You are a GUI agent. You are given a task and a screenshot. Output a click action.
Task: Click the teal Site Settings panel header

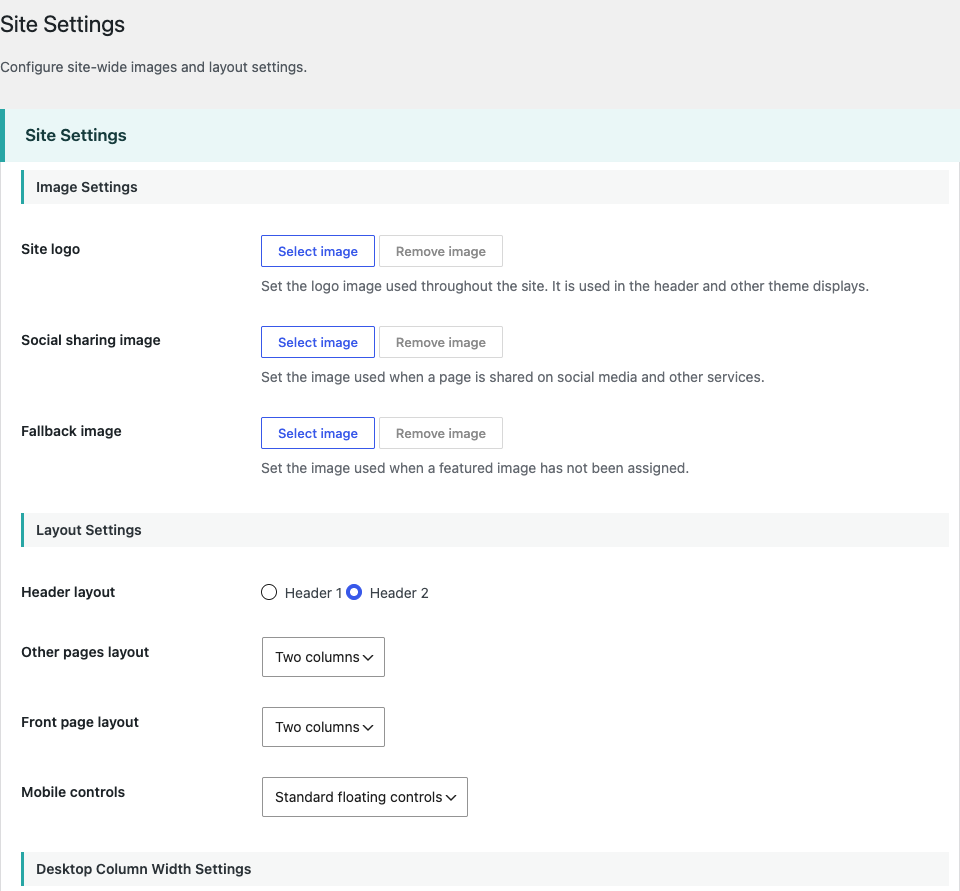pos(480,135)
